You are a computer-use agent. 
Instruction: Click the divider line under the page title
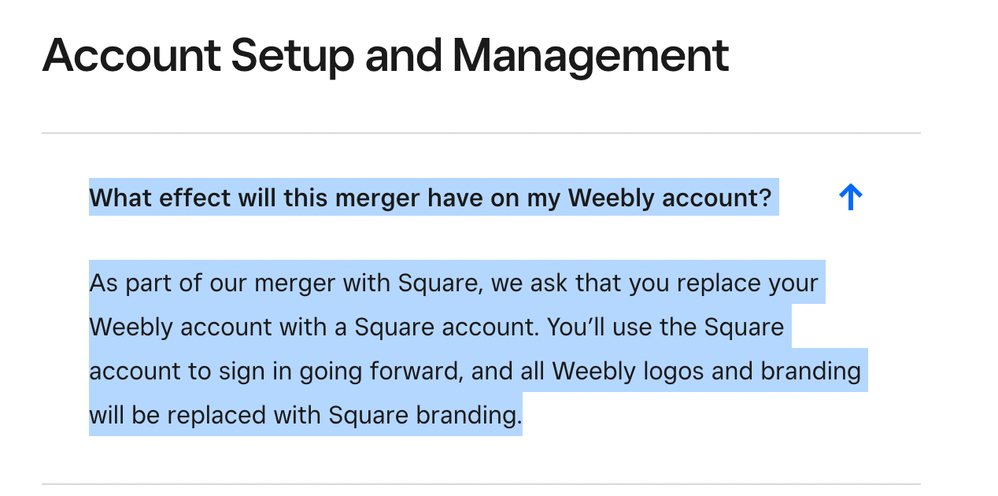click(x=481, y=133)
